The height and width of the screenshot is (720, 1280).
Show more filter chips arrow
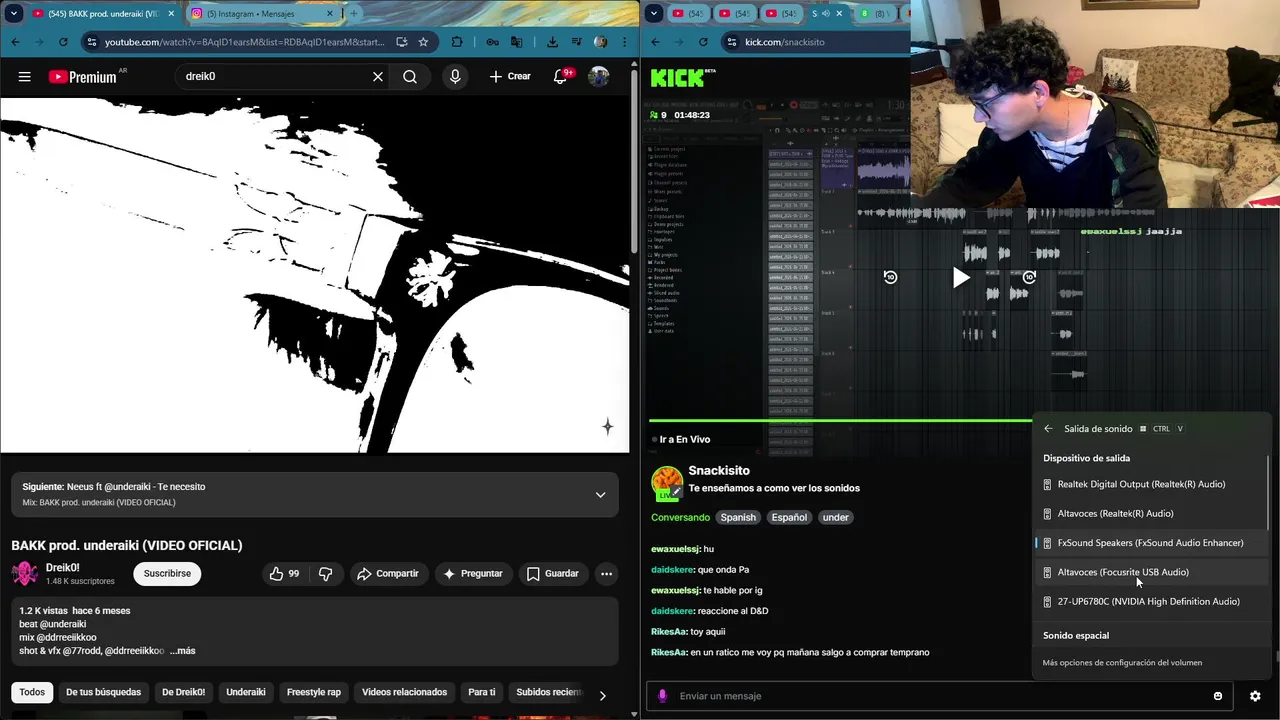click(x=602, y=695)
